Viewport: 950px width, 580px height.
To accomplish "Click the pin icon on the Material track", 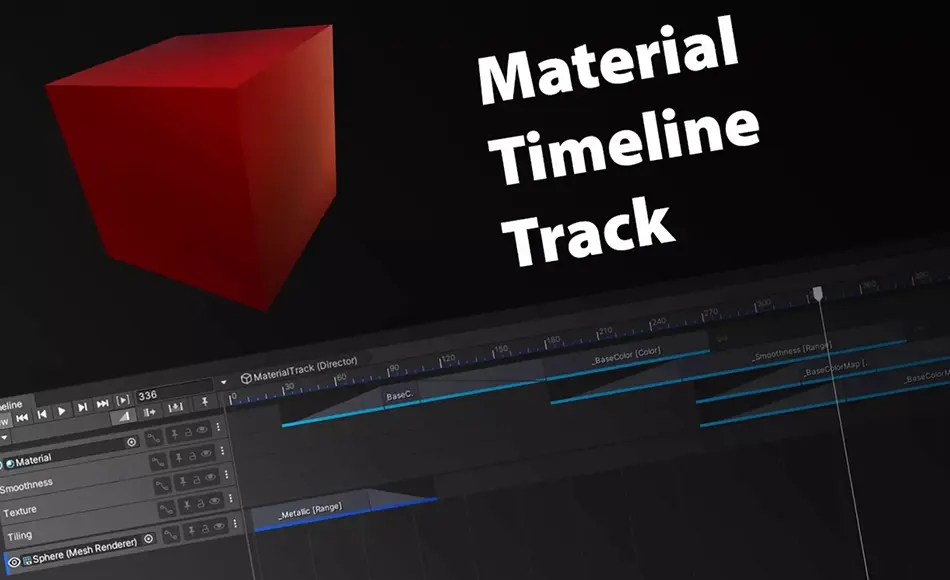I will tap(174, 434).
